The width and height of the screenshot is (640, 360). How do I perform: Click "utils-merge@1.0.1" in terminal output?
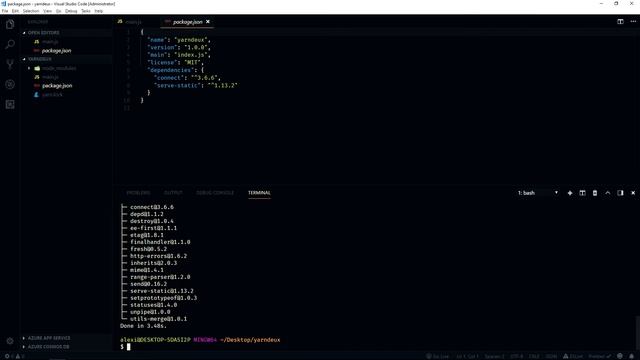[x=158, y=319]
